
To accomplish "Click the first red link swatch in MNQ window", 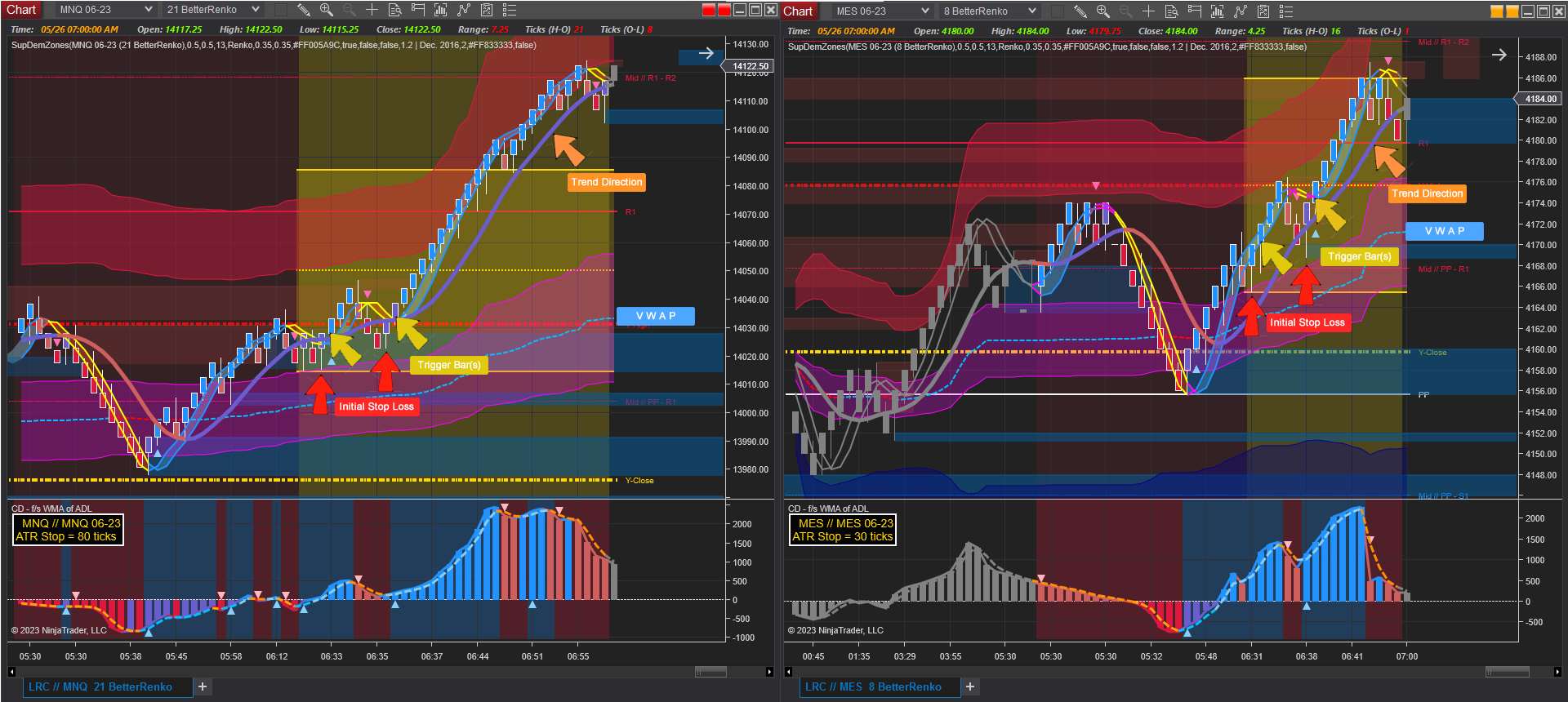I will coord(709,10).
